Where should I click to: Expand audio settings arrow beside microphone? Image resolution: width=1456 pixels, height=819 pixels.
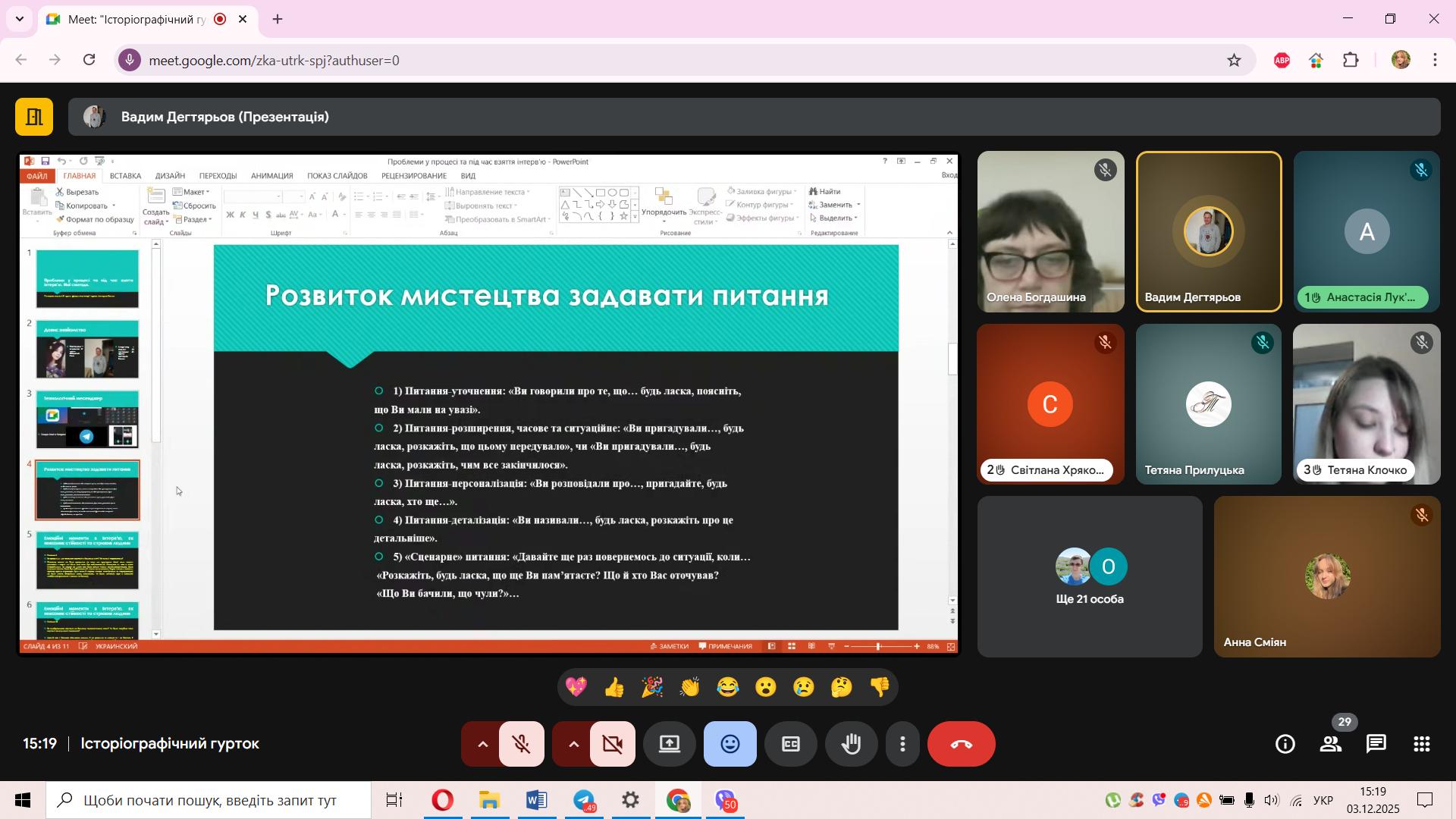pos(482,745)
